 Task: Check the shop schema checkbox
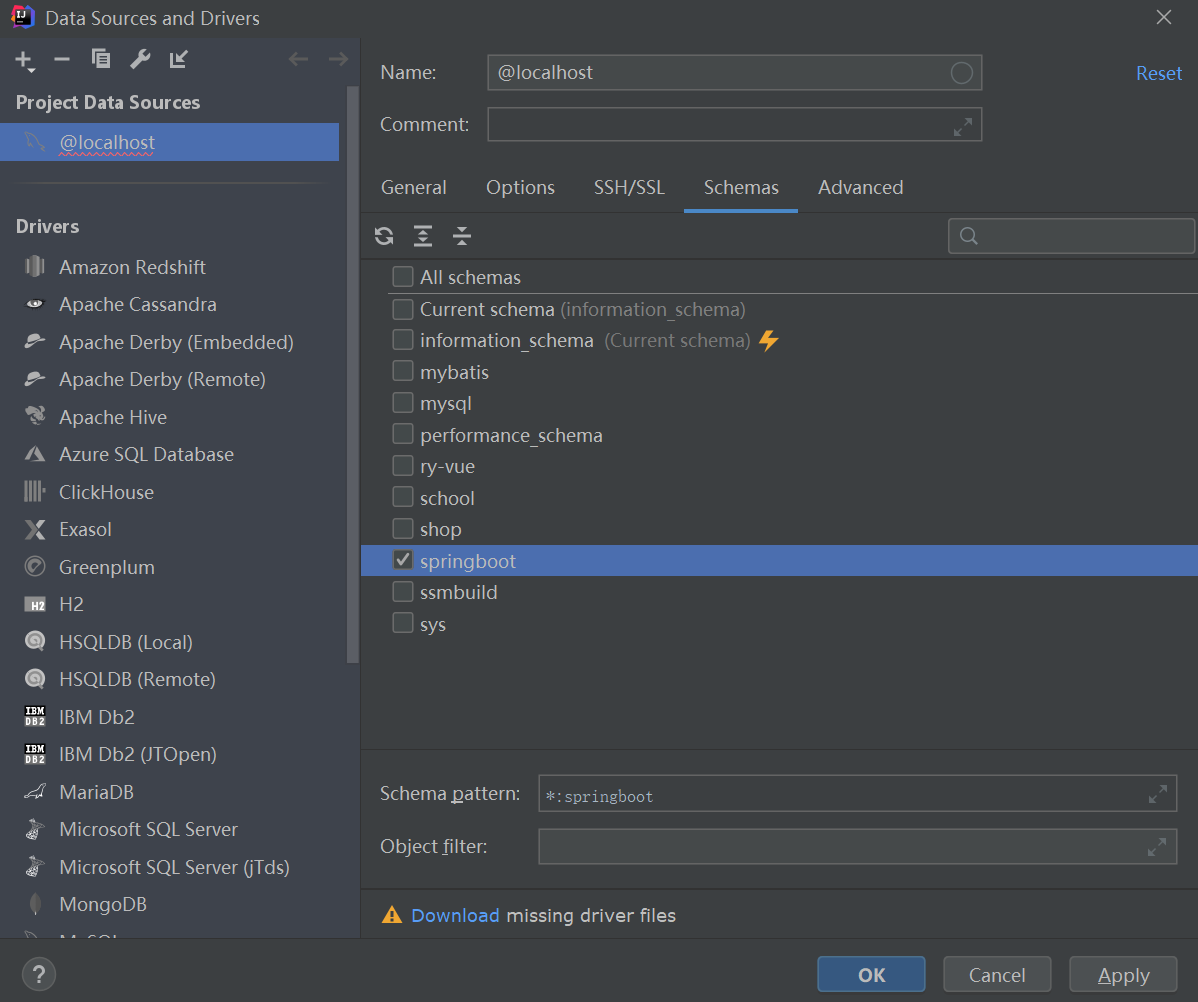[403, 528]
